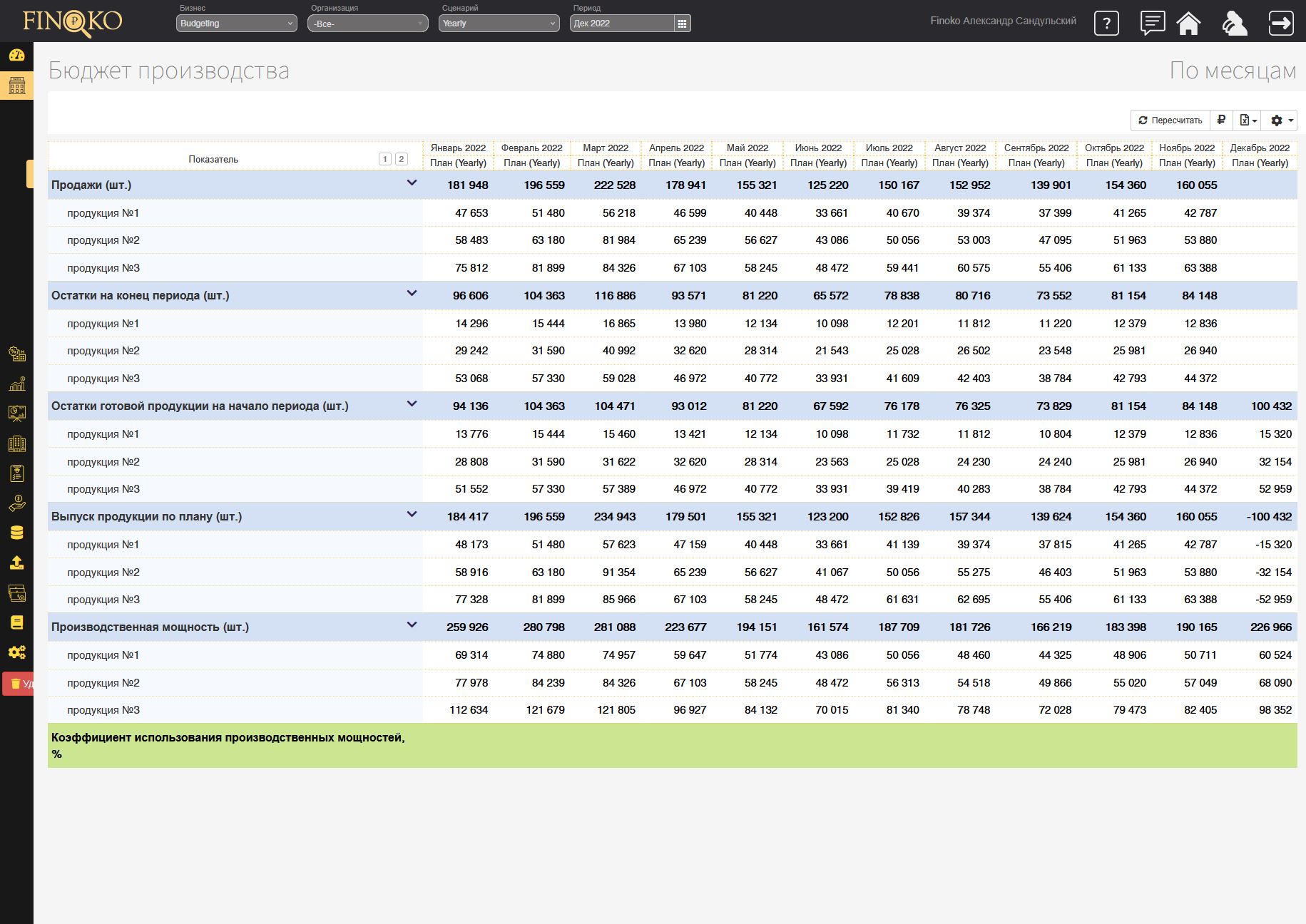This screenshot has height=924, width=1306.
Task: Click the Пересчитать button
Action: coord(1170,120)
